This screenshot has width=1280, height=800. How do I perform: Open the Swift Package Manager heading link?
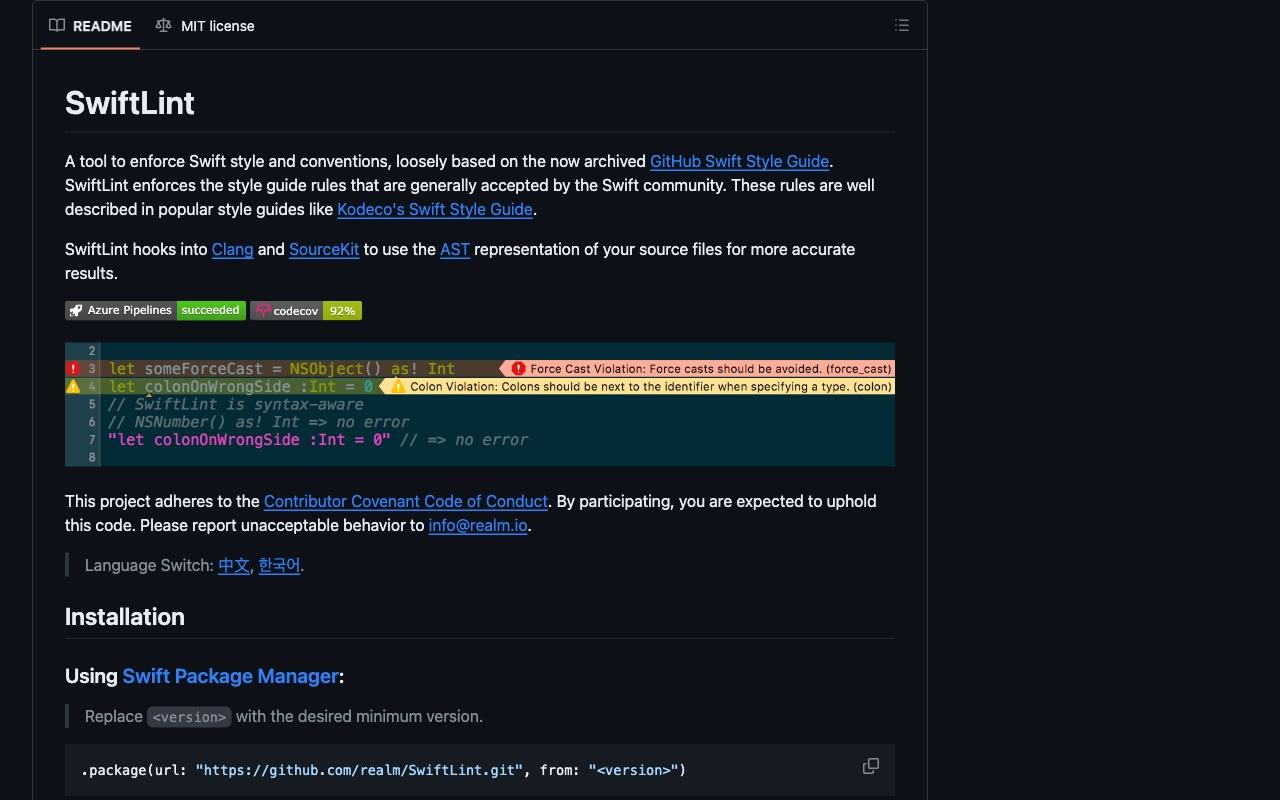click(230, 676)
